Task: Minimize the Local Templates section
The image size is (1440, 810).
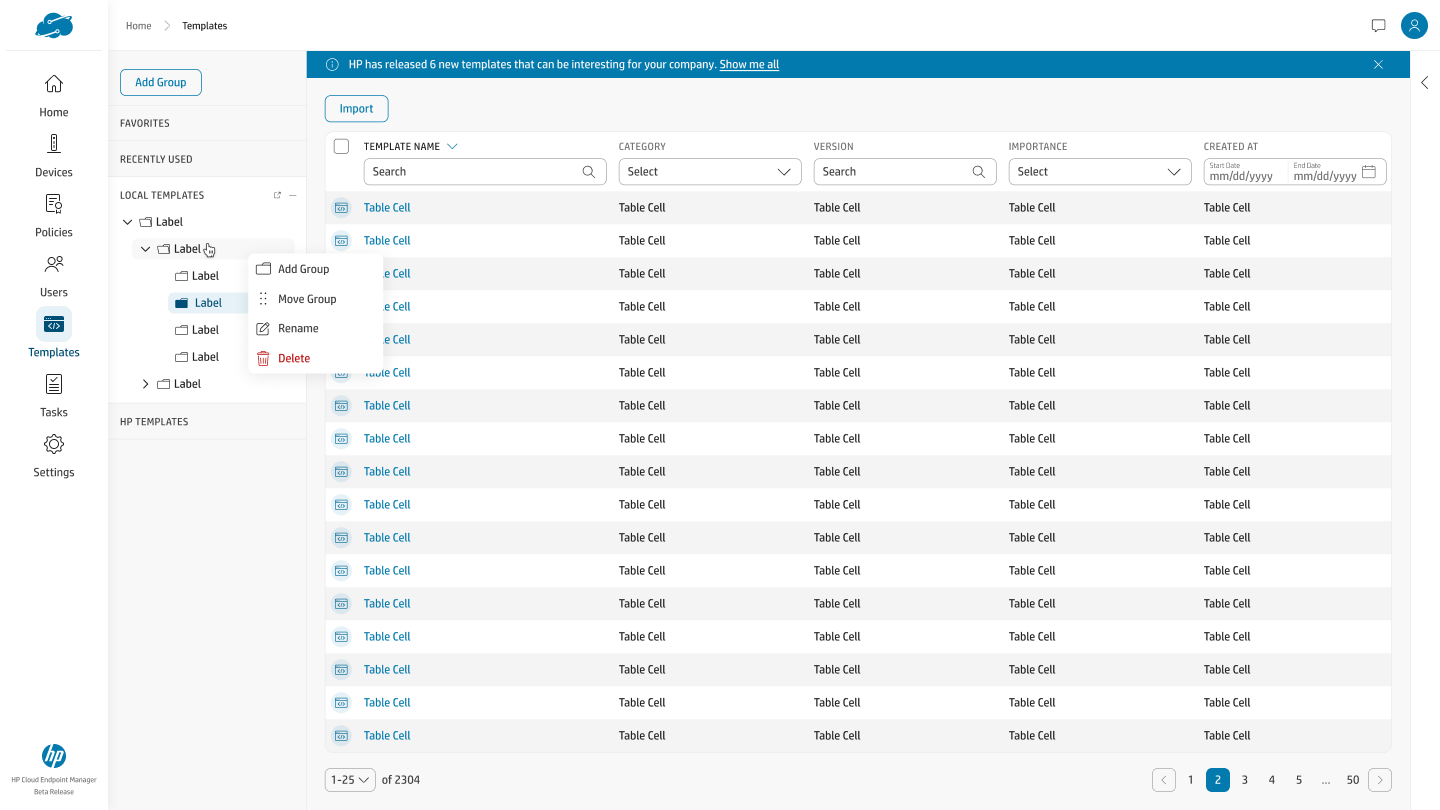Action: 293,195
